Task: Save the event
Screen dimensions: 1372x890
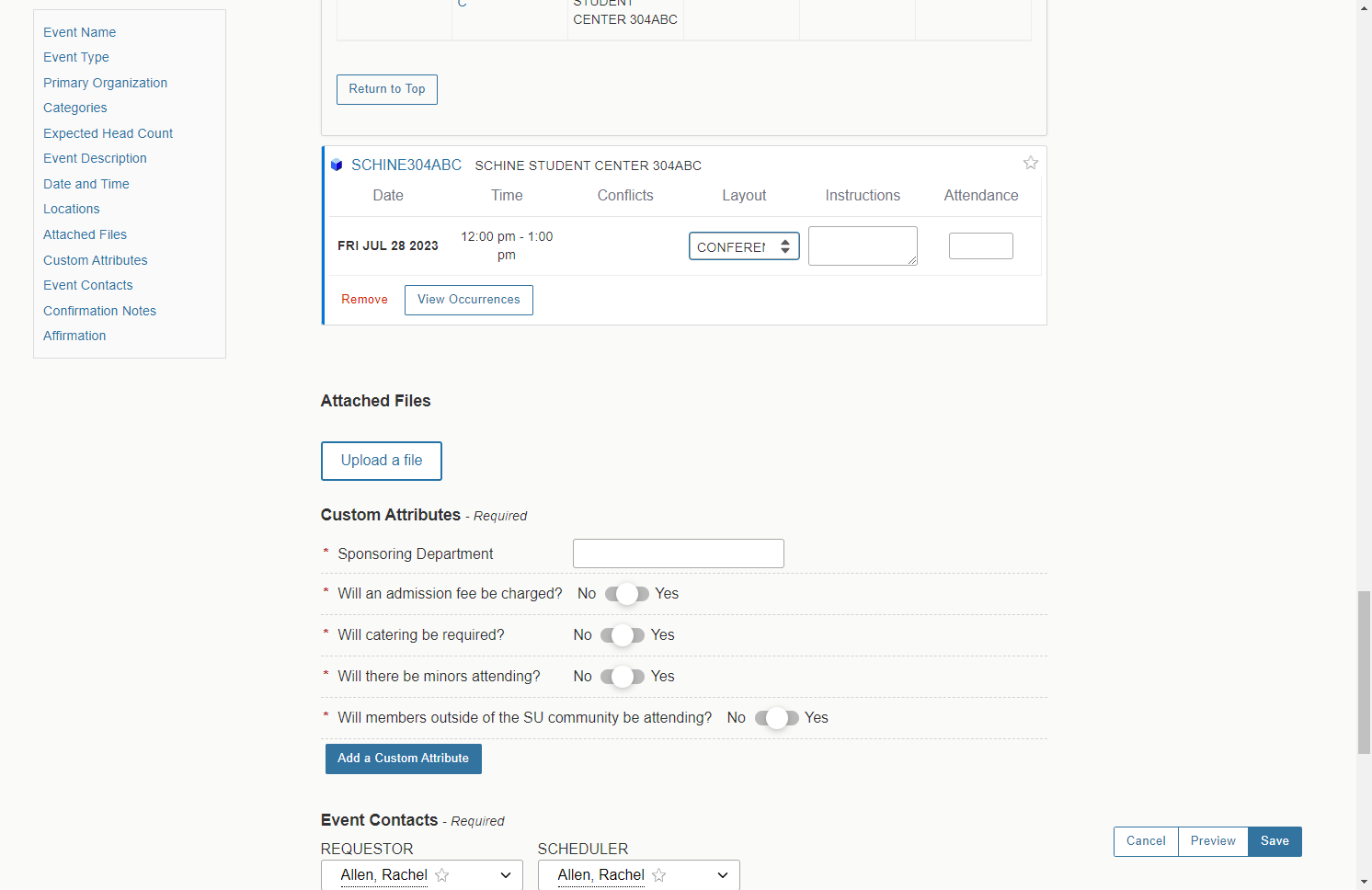Action: [x=1275, y=841]
